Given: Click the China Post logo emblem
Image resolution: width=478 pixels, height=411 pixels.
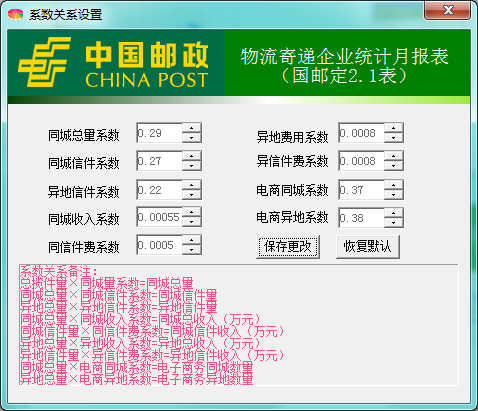Looking at the screenshot, I should pos(44,62).
